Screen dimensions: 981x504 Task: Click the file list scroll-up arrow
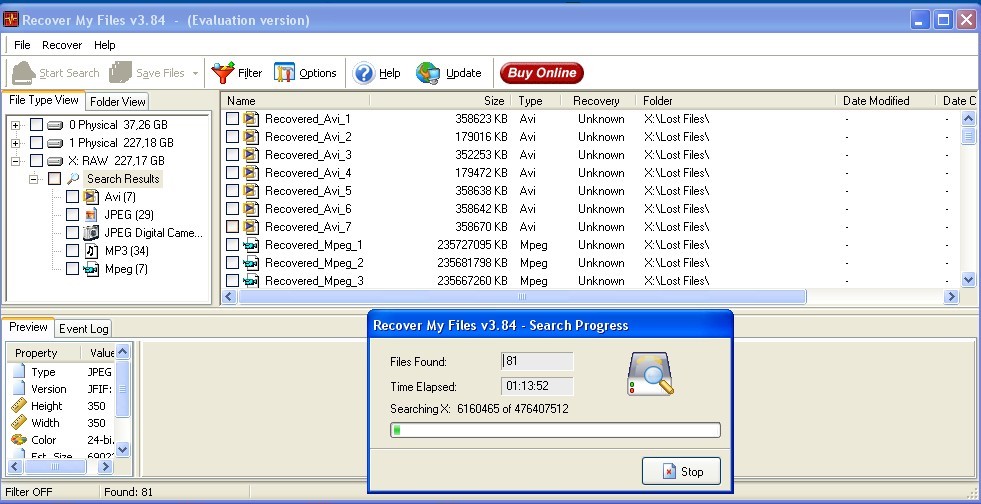coord(968,118)
